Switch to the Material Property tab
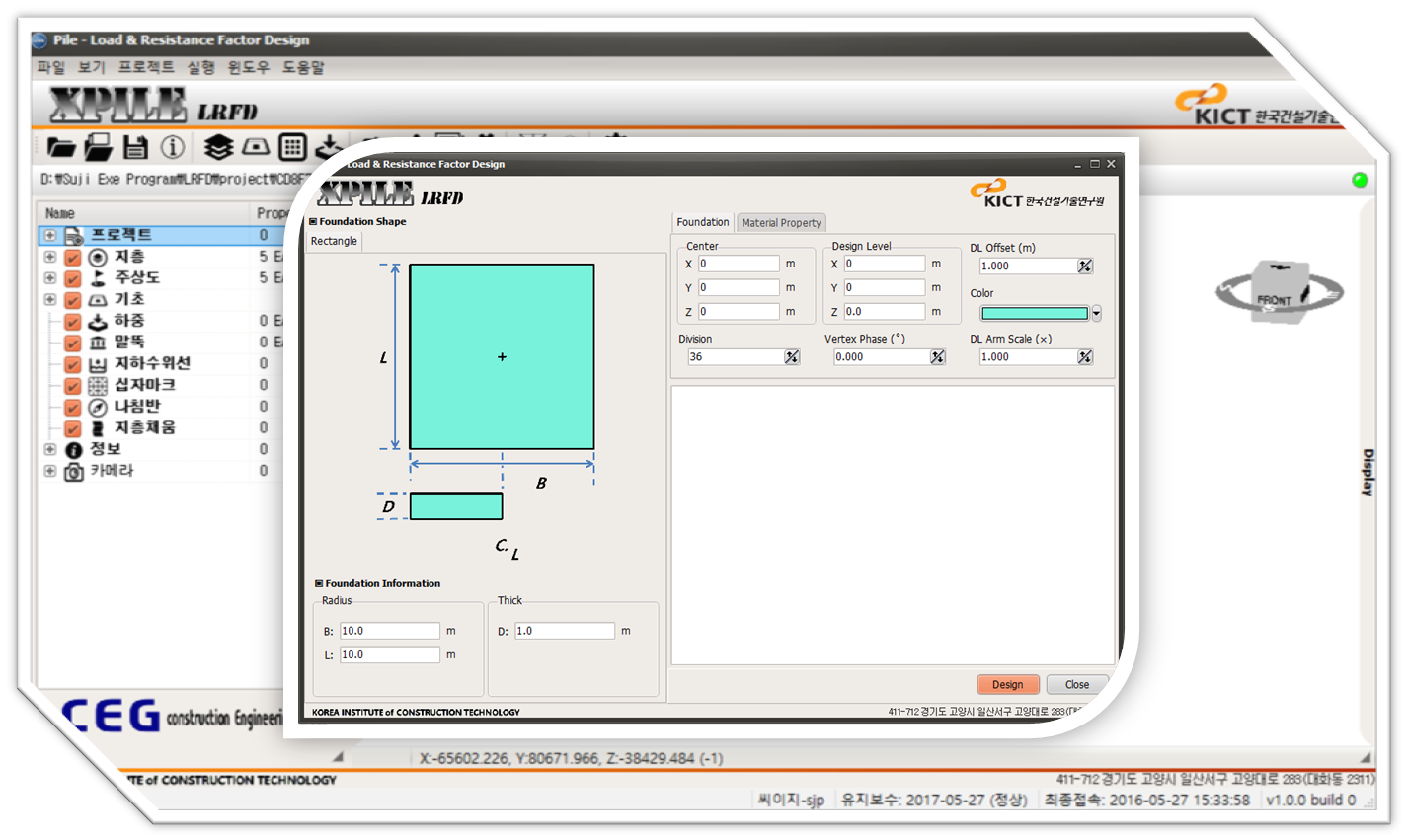This screenshot has width=1407, height=840. 781,223
